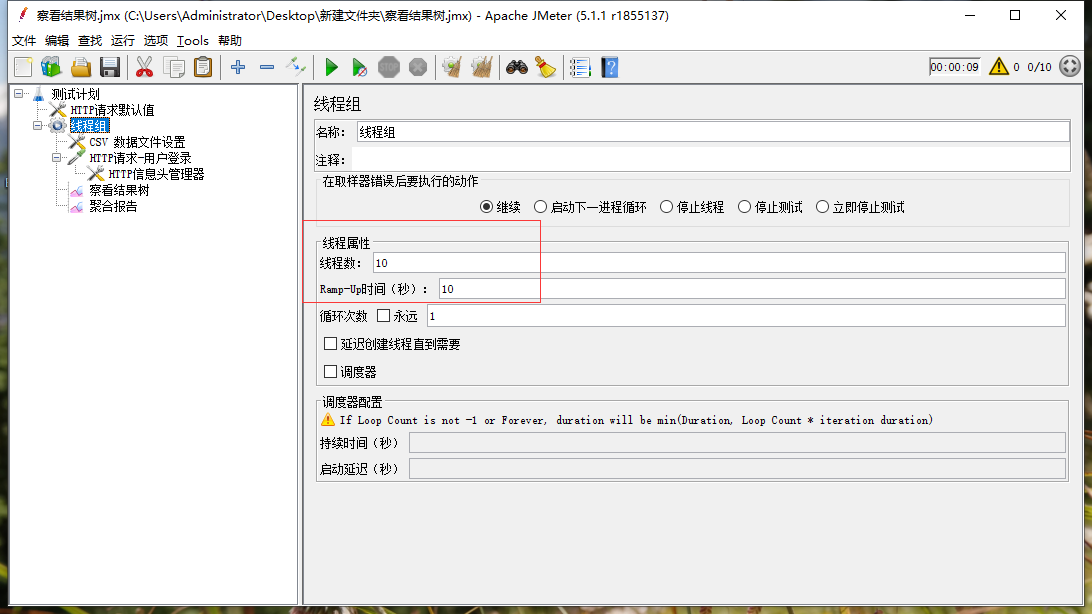The height and width of the screenshot is (614, 1092).
Task: Collapse the 测试计划 tree node
Action: tap(19, 93)
